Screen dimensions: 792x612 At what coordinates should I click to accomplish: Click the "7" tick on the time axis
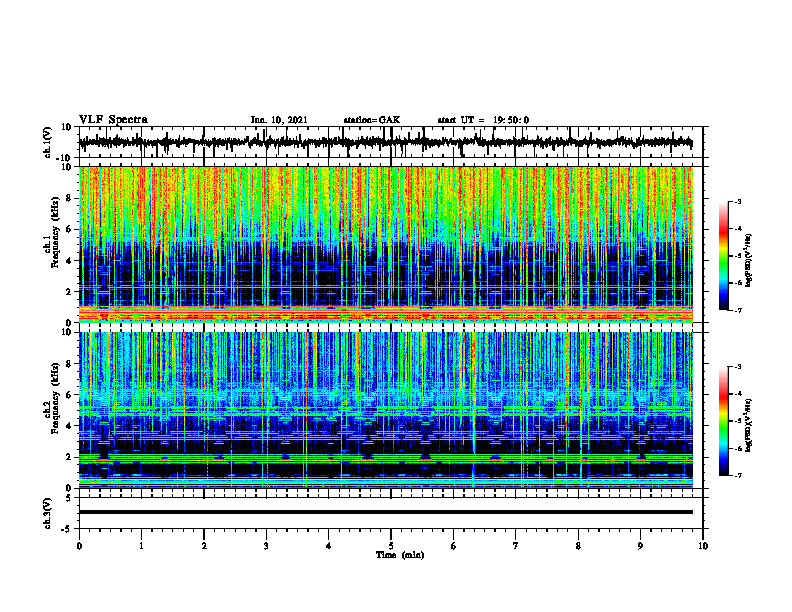pos(516,546)
